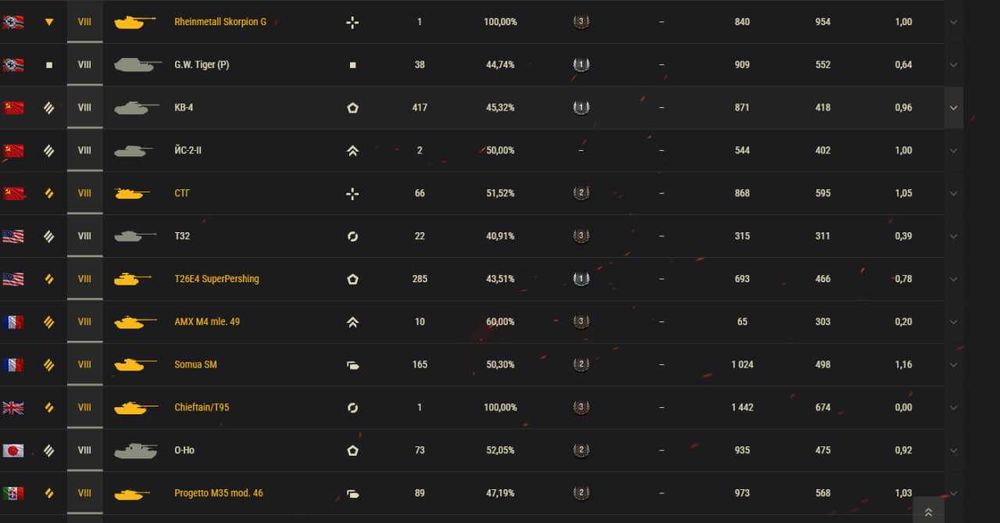Image resolution: width=1000 pixels, height=523 pixels.
Task: Click the SPG class icon for G.W. Tiger (P)
Action: 352,65
